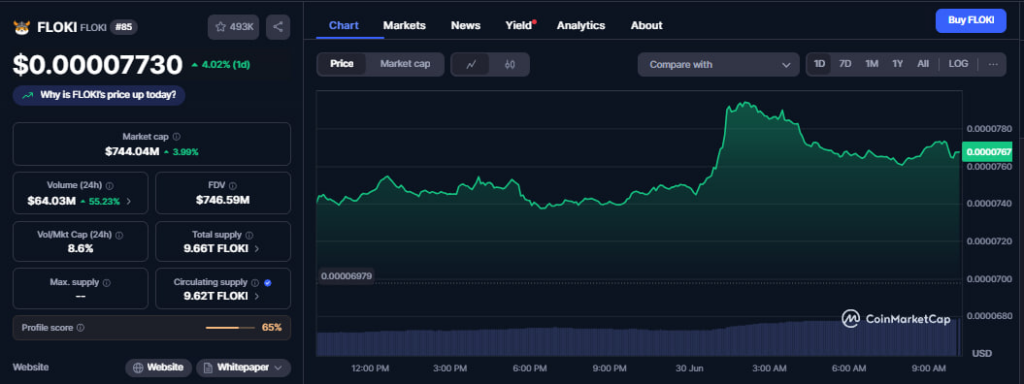Screen dimensions: 1024x384
Task: Click the Buy FLOKI button
Action: coord(971,20)
